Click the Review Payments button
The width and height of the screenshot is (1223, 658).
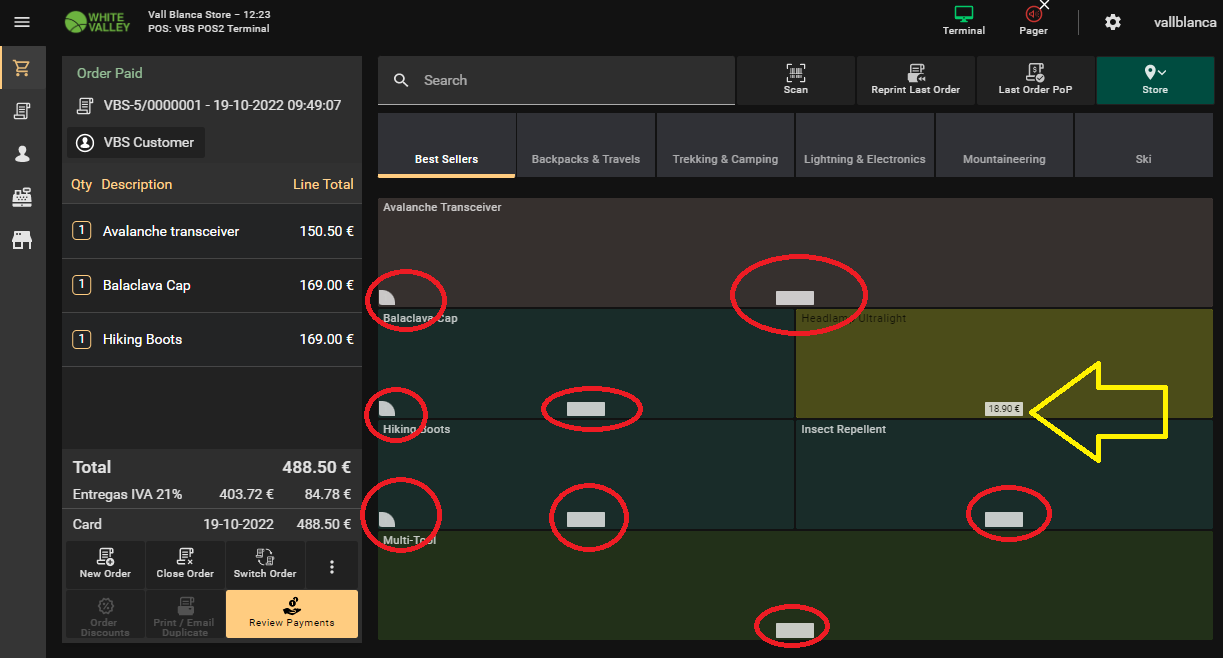click(x=291, y=614)
